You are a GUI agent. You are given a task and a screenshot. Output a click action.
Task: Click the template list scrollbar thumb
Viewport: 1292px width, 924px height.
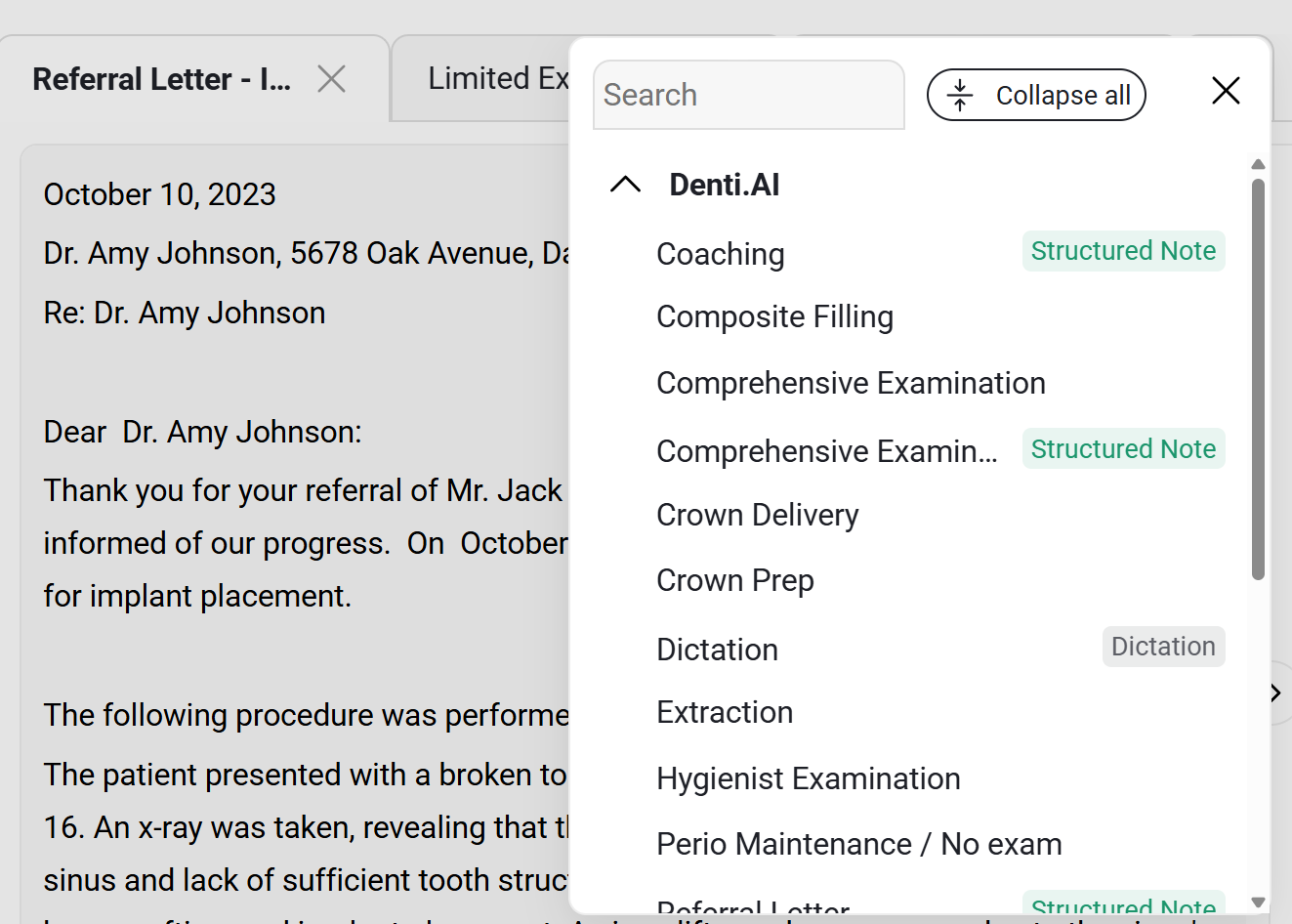[x=1258, y=379]
